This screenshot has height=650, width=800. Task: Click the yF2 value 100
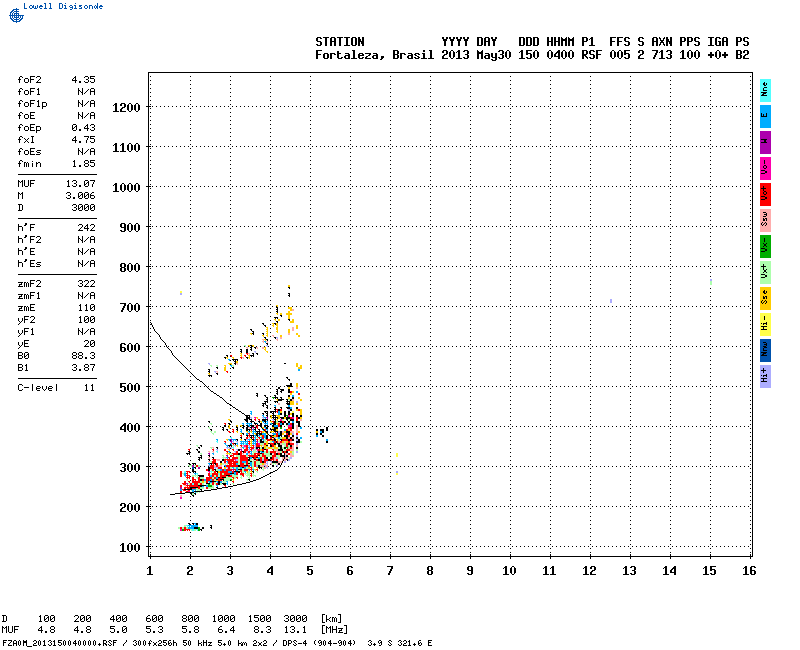87,320
